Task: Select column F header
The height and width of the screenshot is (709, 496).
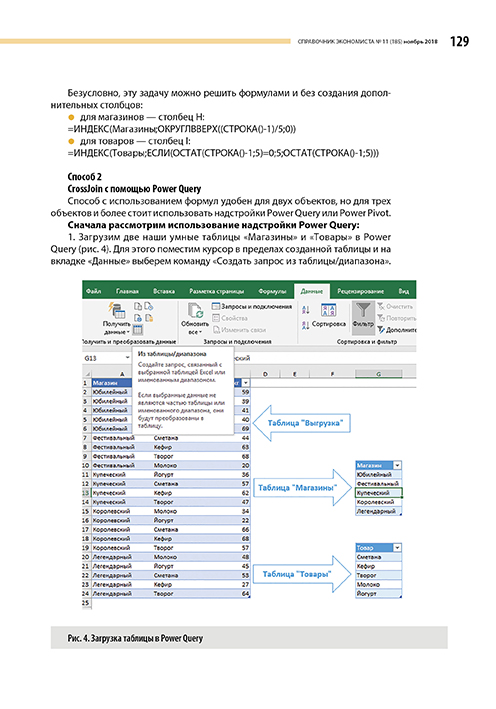Action: point(332,374)
